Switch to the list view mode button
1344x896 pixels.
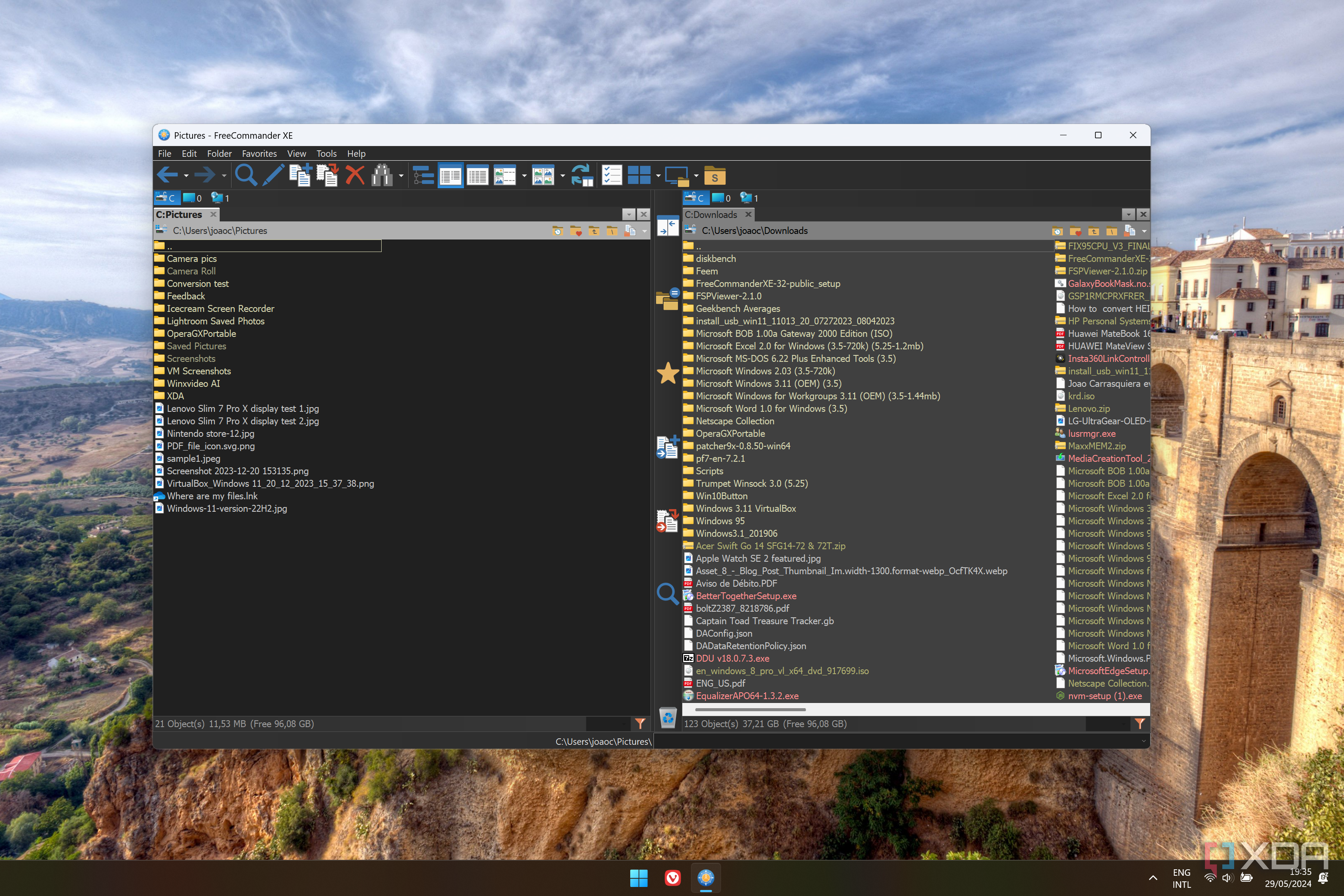(x=450, y=175)
